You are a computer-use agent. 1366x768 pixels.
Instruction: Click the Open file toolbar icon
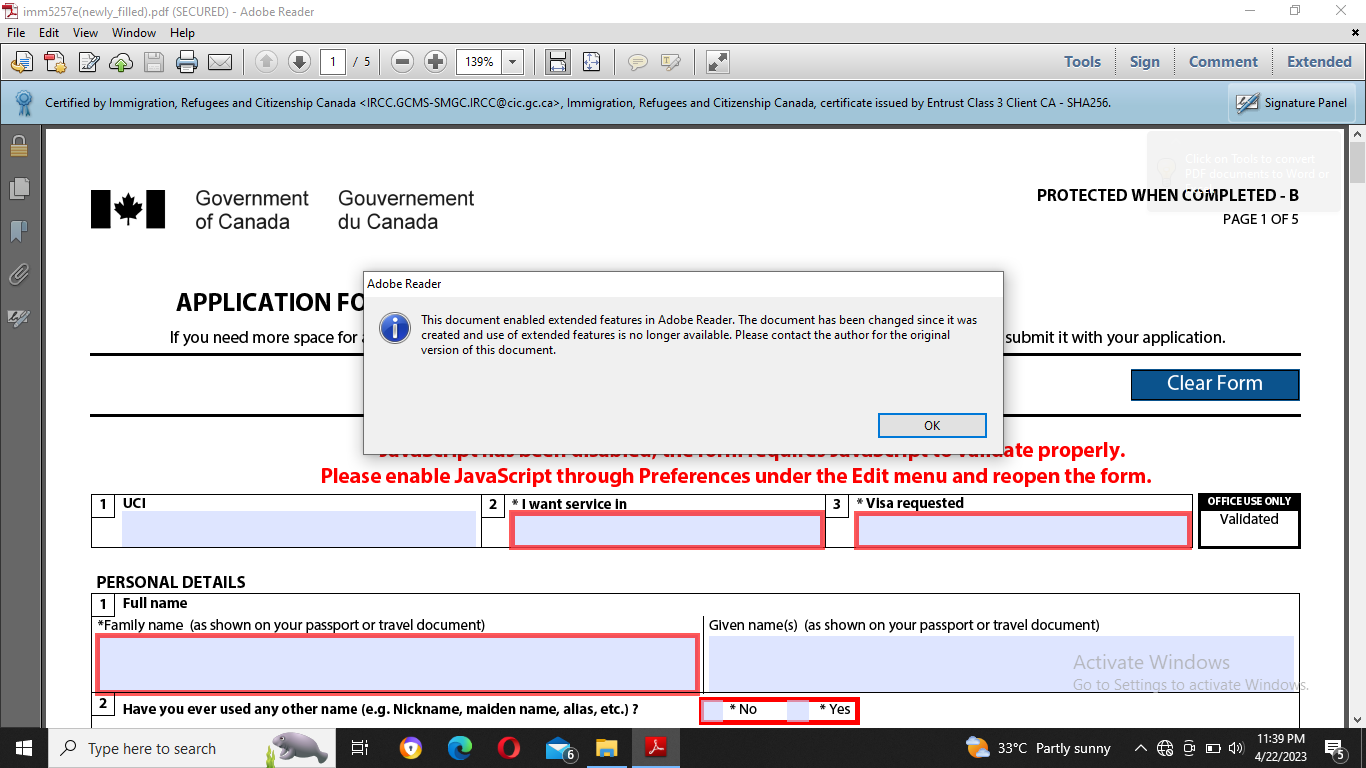click(x=21, y=62)
